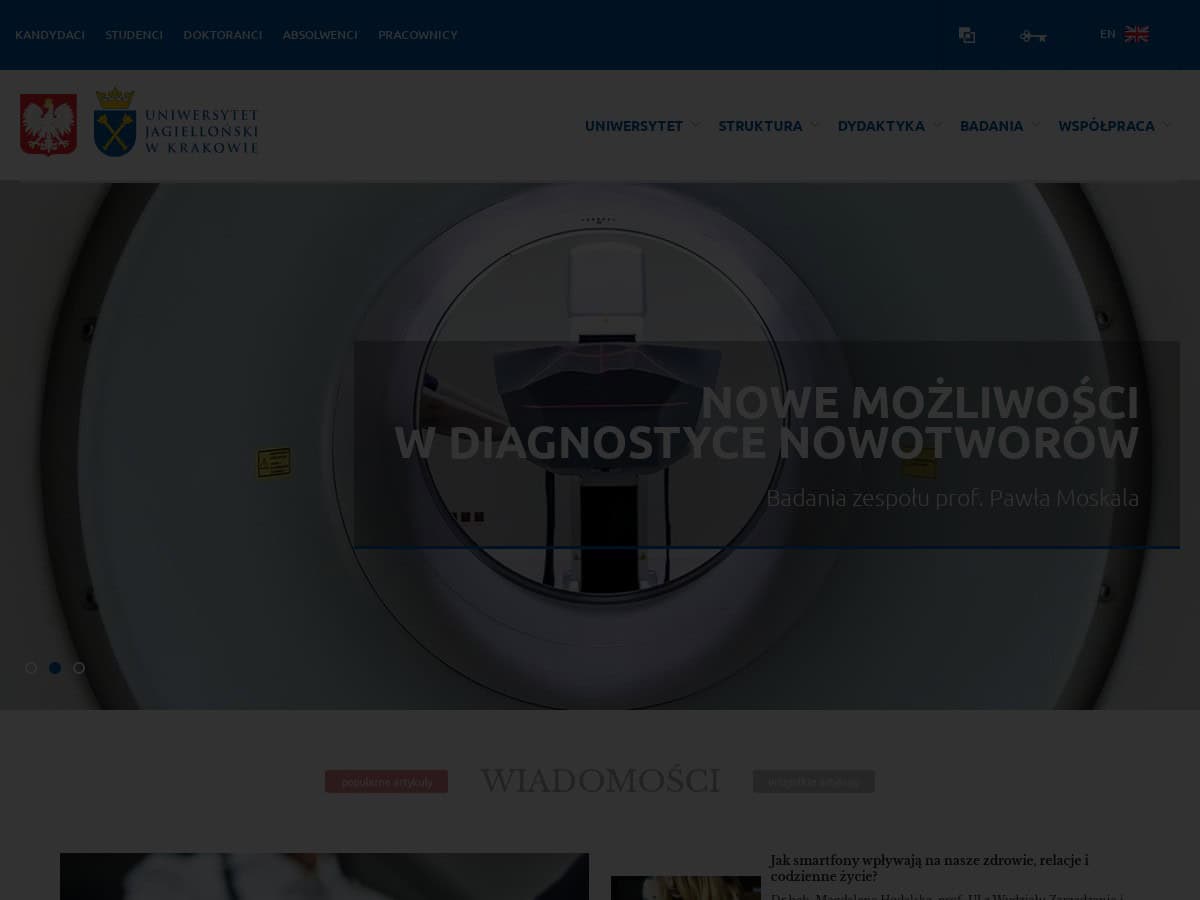The height and width of the screenshot is (900, 1200).
Task: Select the third slider dot
Action: pos(79,668)
